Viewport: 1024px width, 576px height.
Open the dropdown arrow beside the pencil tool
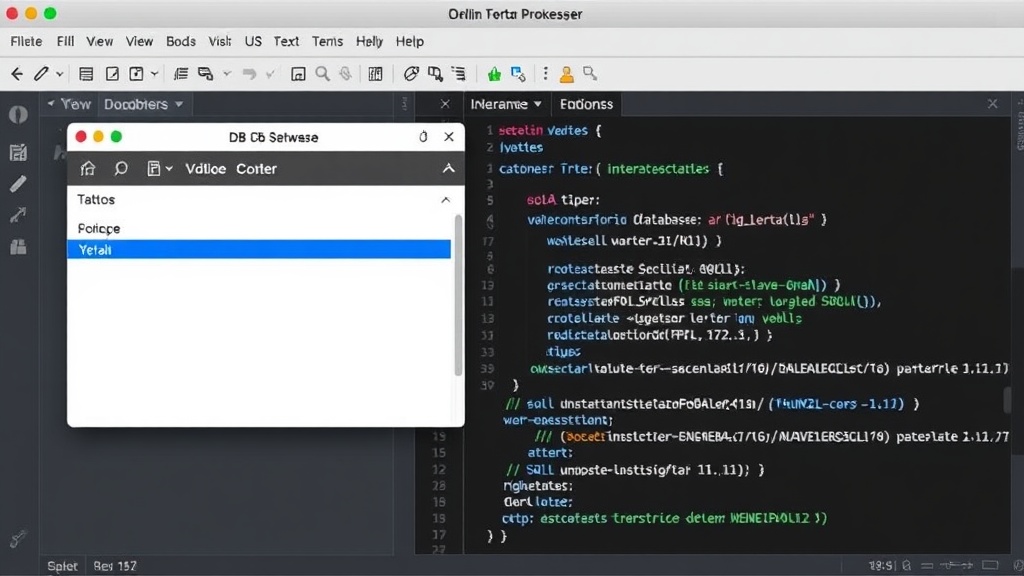point(59,74)
